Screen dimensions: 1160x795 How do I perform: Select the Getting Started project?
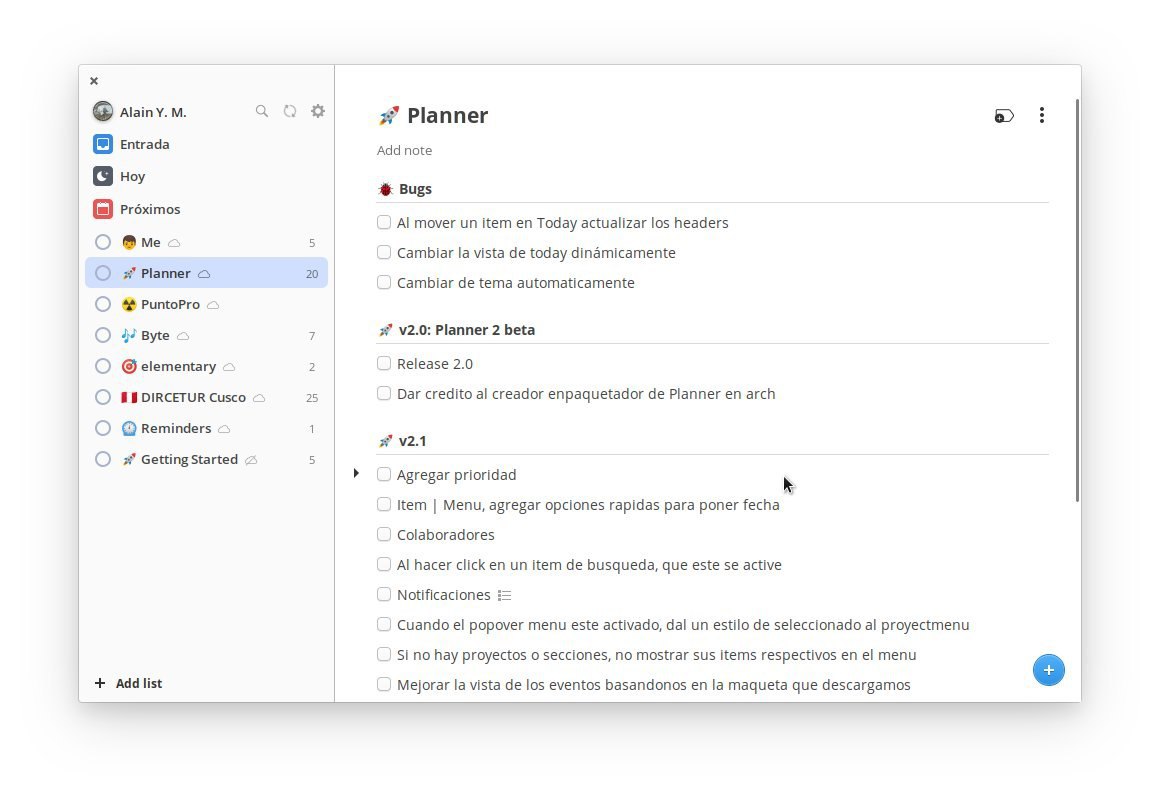click(x=206, y=459)
